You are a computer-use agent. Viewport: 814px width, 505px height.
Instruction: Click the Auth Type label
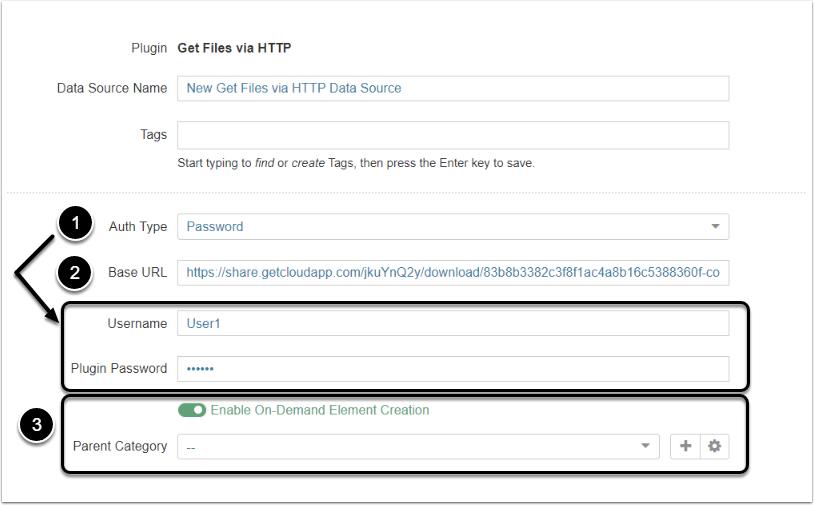click(138, 227)
